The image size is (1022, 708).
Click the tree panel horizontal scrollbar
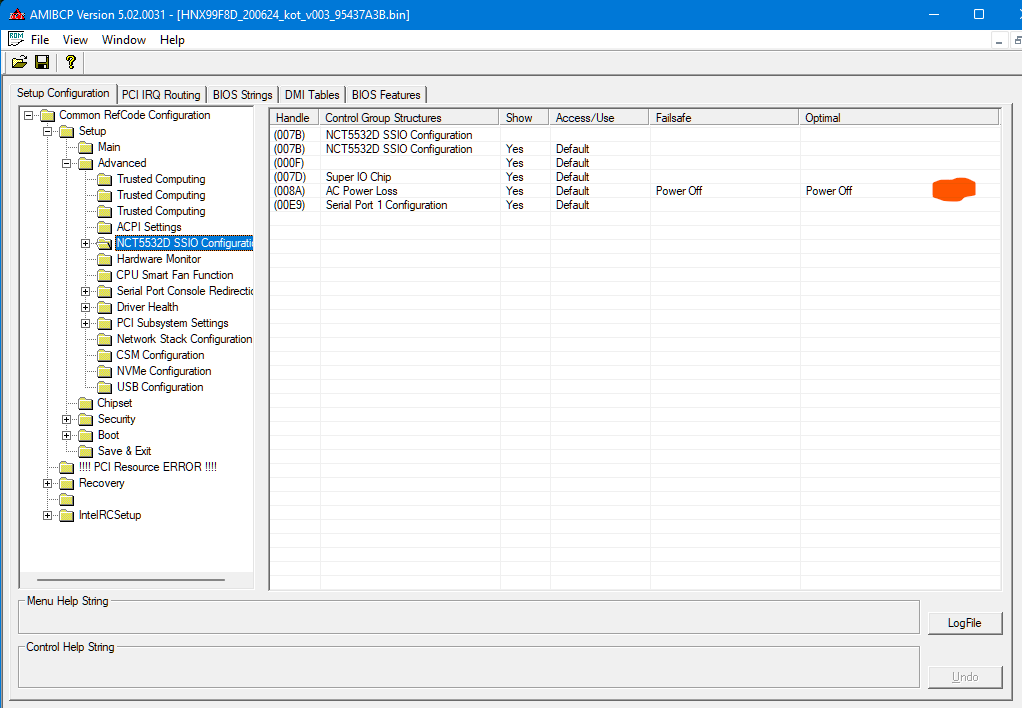click(x=131, y=580)
